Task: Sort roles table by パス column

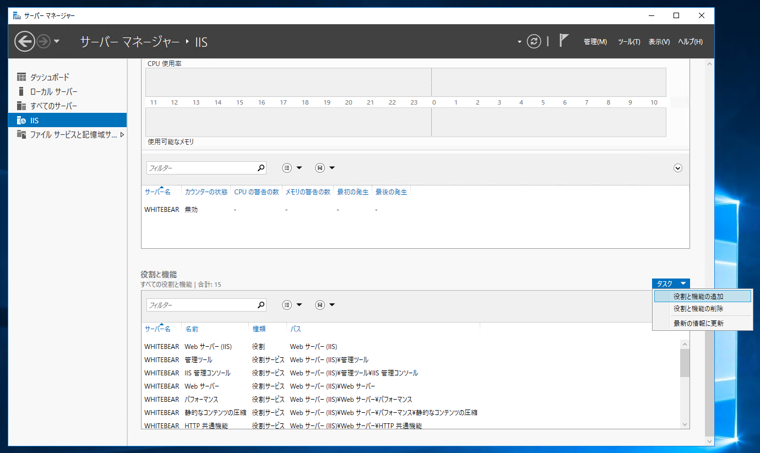Action: pyautogui.click(x=296, y=329)
